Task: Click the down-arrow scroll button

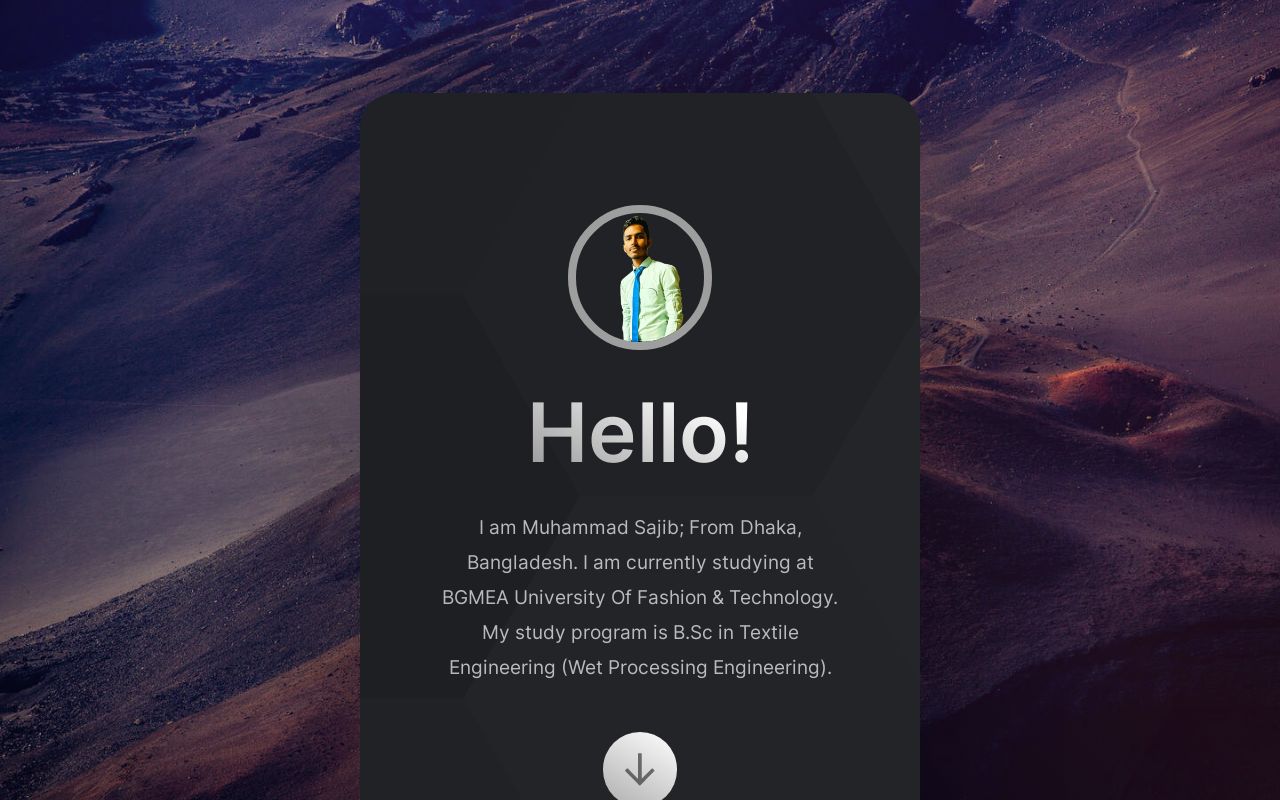Action: [640, 768]
